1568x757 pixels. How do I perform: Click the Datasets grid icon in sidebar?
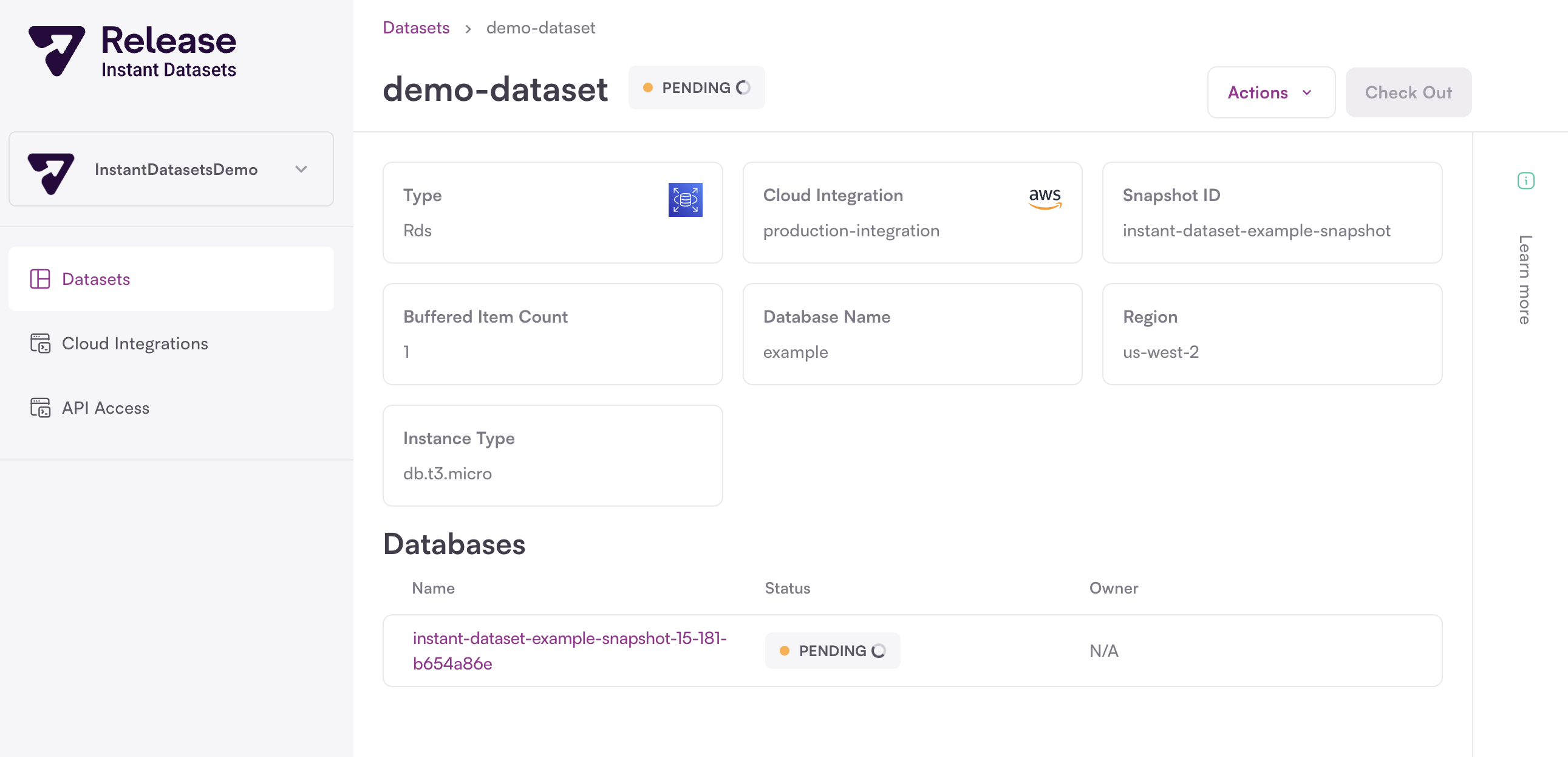click(x=40, y=279)
